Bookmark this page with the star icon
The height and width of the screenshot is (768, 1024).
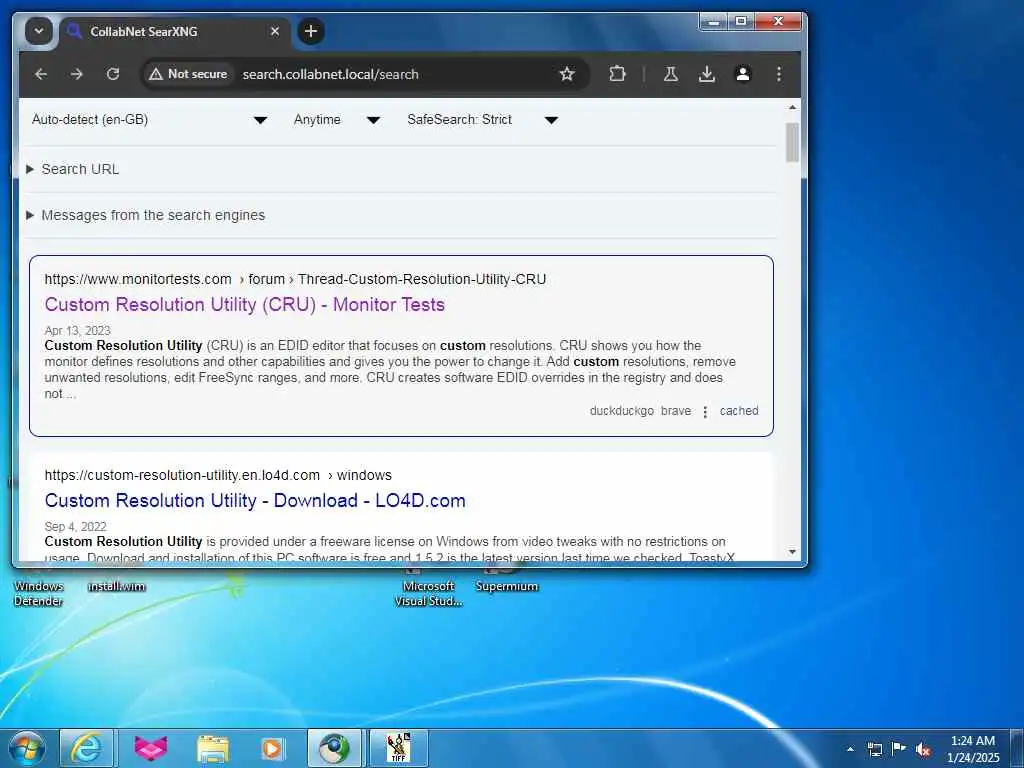[567, 74]
